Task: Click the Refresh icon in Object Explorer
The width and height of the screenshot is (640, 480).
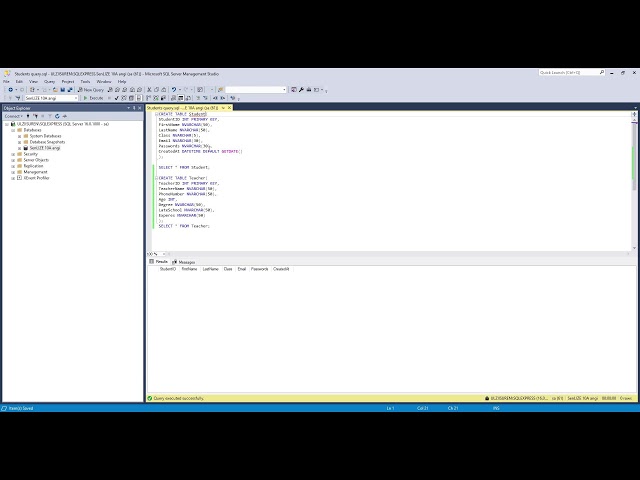Action: (57, 116)
